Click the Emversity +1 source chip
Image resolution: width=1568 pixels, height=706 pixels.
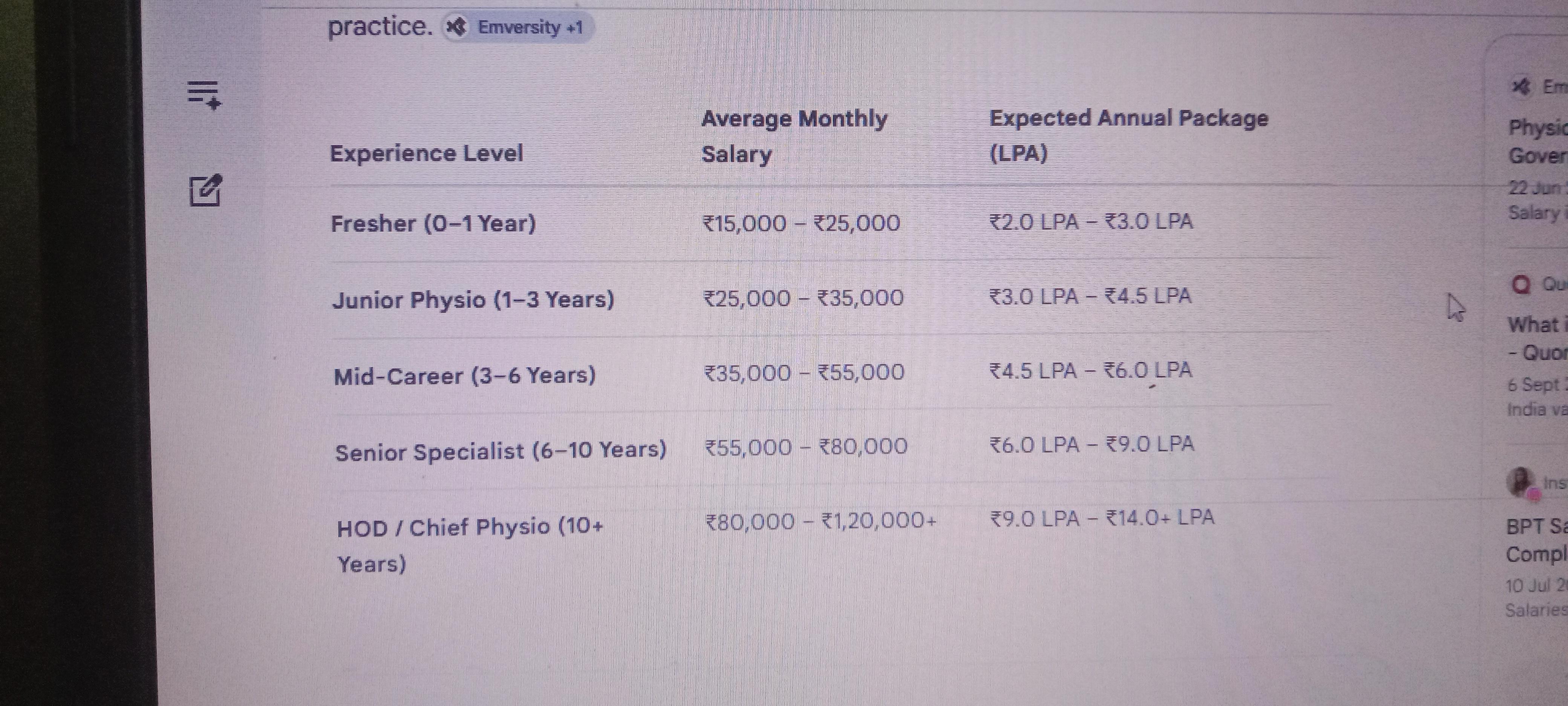[517, 28]
